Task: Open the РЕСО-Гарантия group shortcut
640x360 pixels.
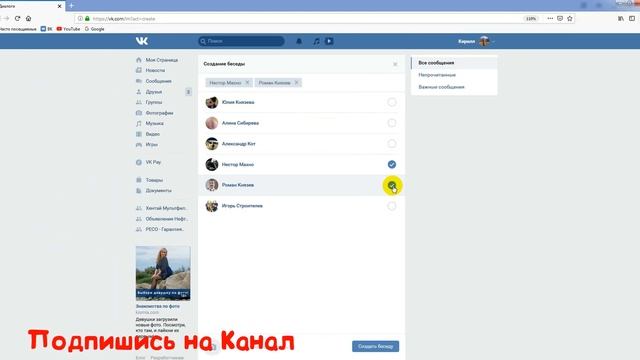Action: coord(160,229)
